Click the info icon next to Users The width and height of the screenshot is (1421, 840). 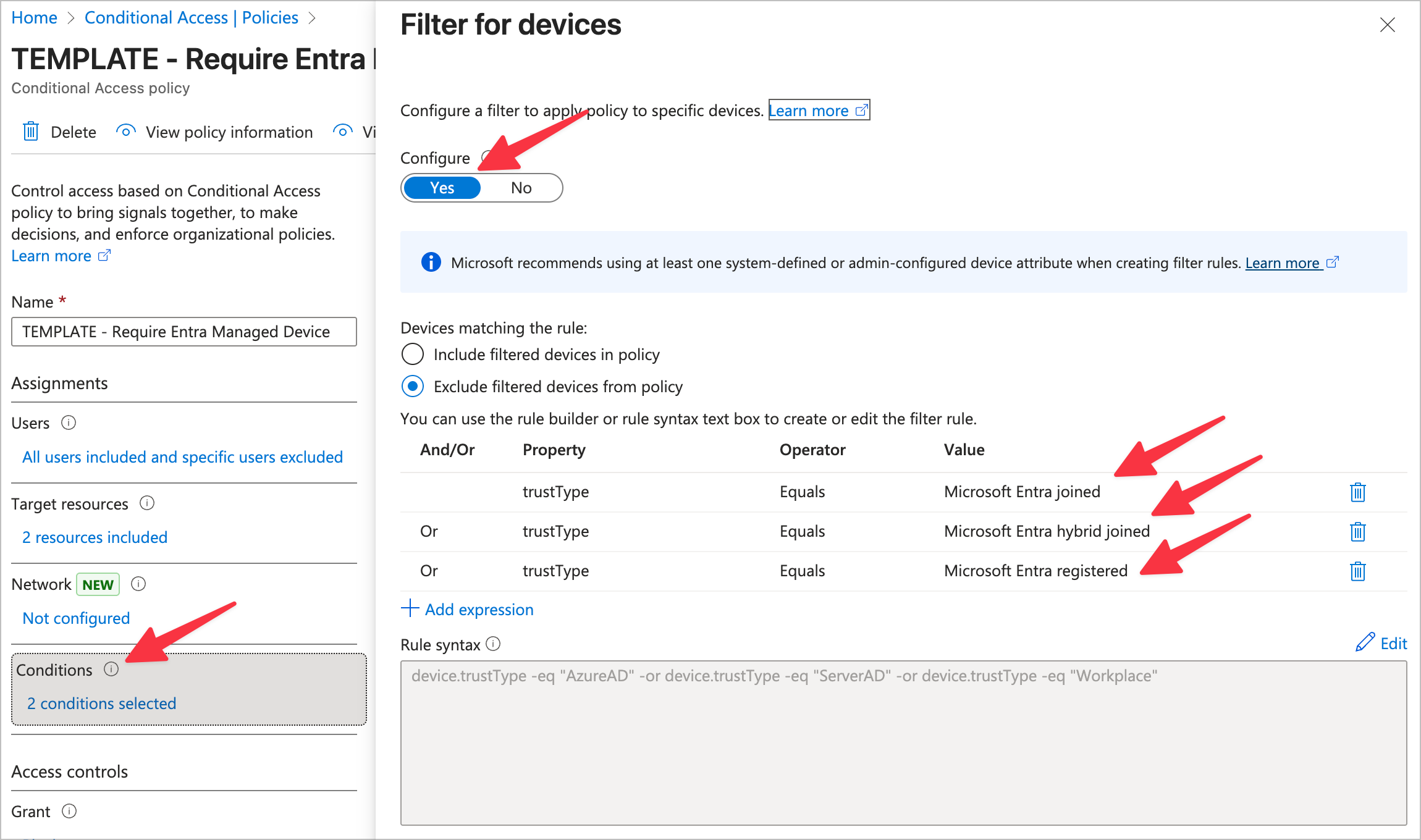69,423
